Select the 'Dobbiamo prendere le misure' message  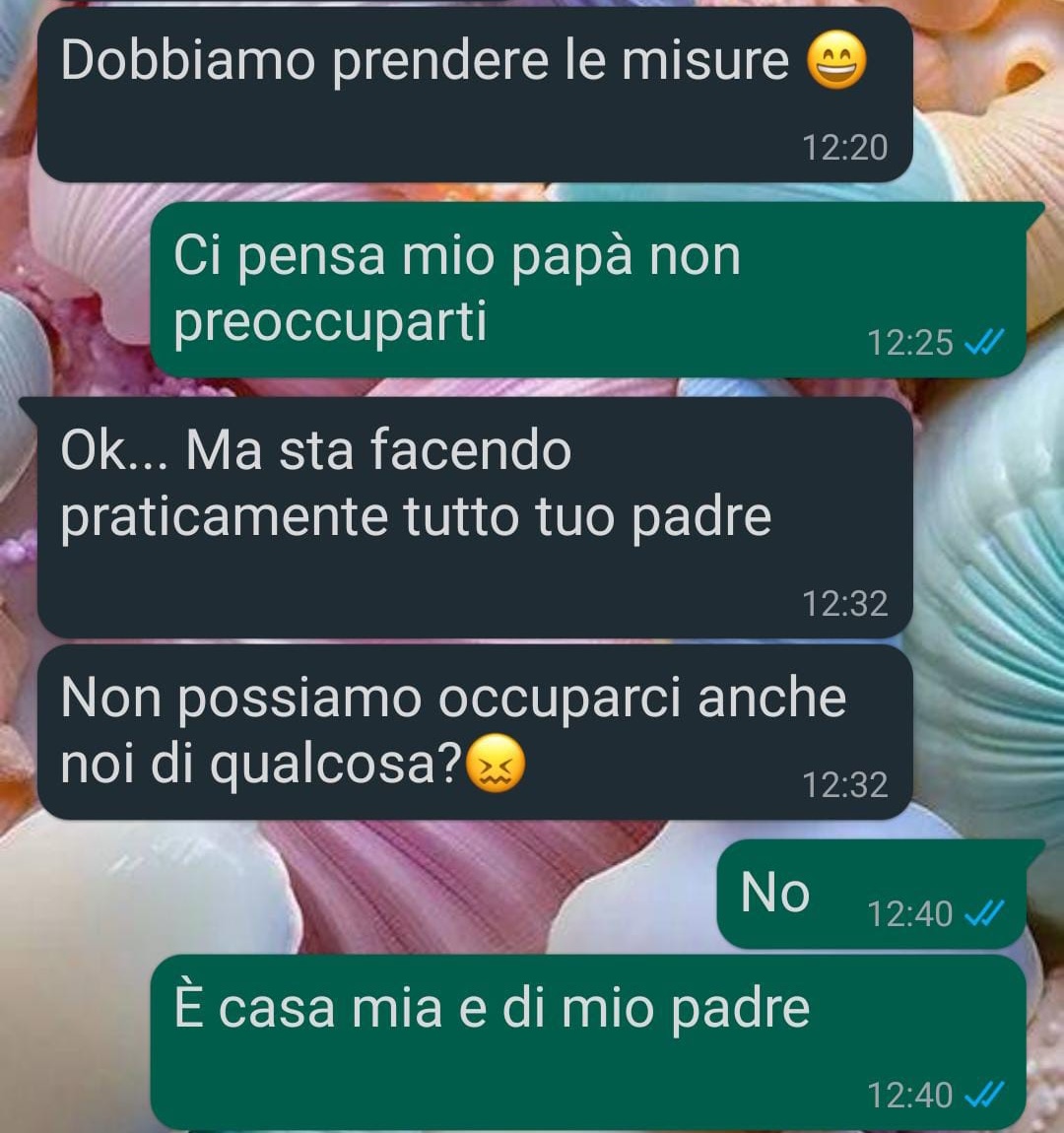[x=475, y=95]
